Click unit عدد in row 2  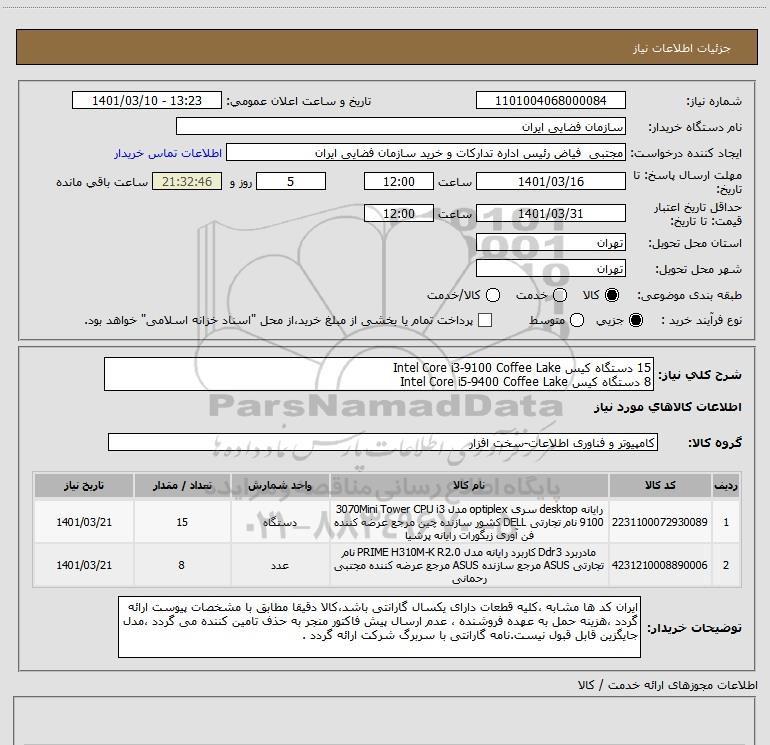tap(280, 565)
